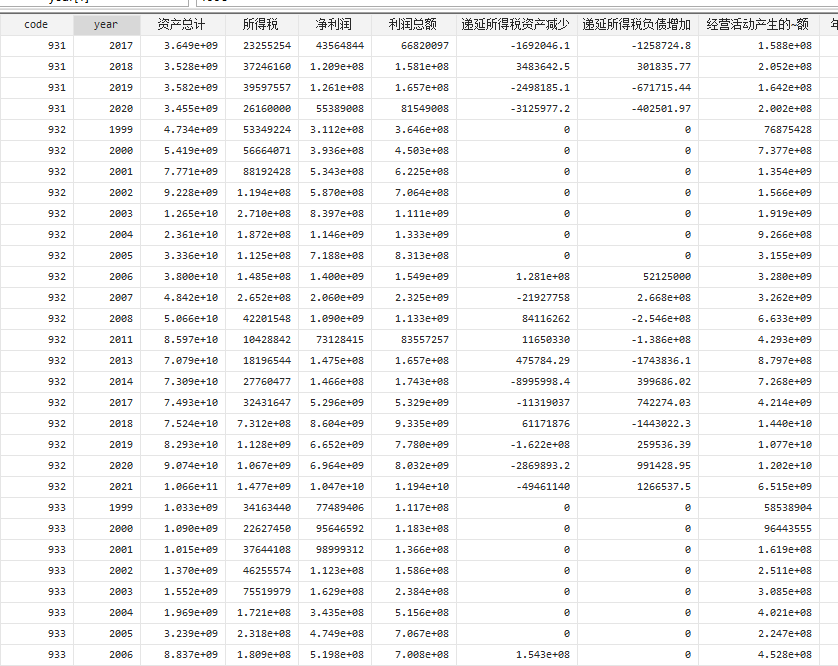Click the 资产总计 column header
Screen dimensions: 838x666
tap(181, 24)
